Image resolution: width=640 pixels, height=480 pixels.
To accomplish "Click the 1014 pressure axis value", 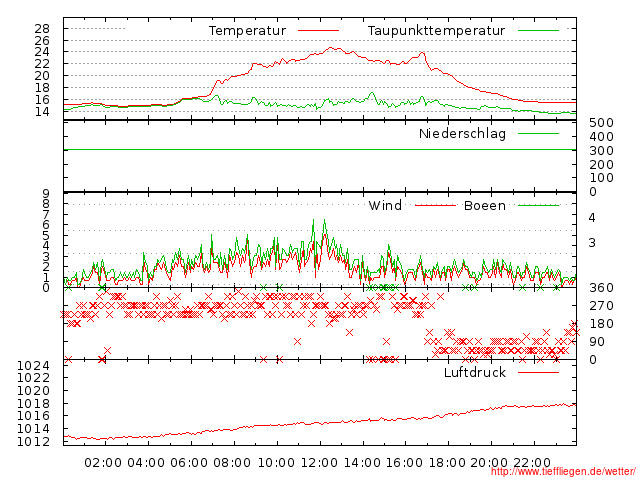I will (x=33, y=429).
